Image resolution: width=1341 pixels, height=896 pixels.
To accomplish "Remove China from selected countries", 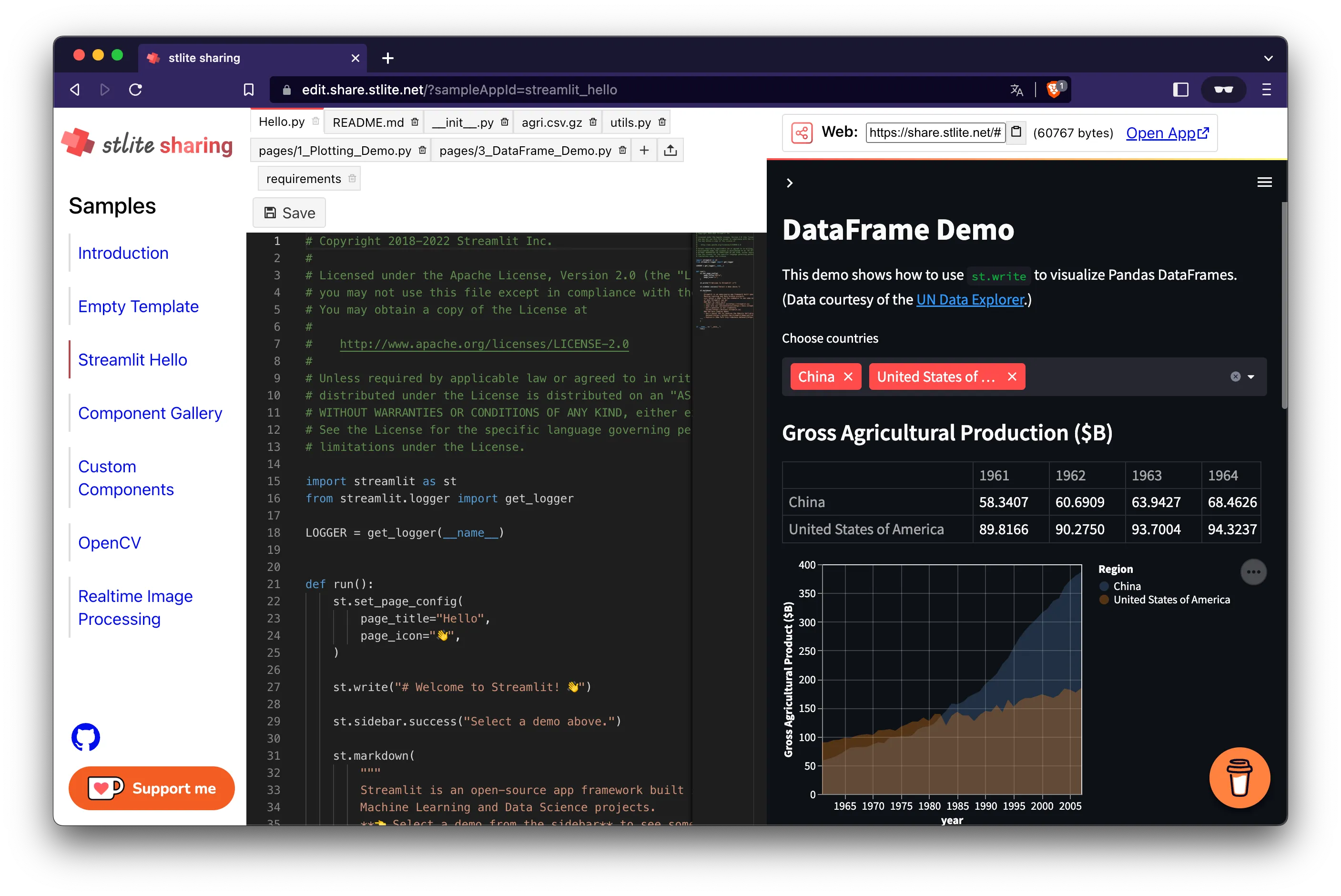I will [849, 376].
